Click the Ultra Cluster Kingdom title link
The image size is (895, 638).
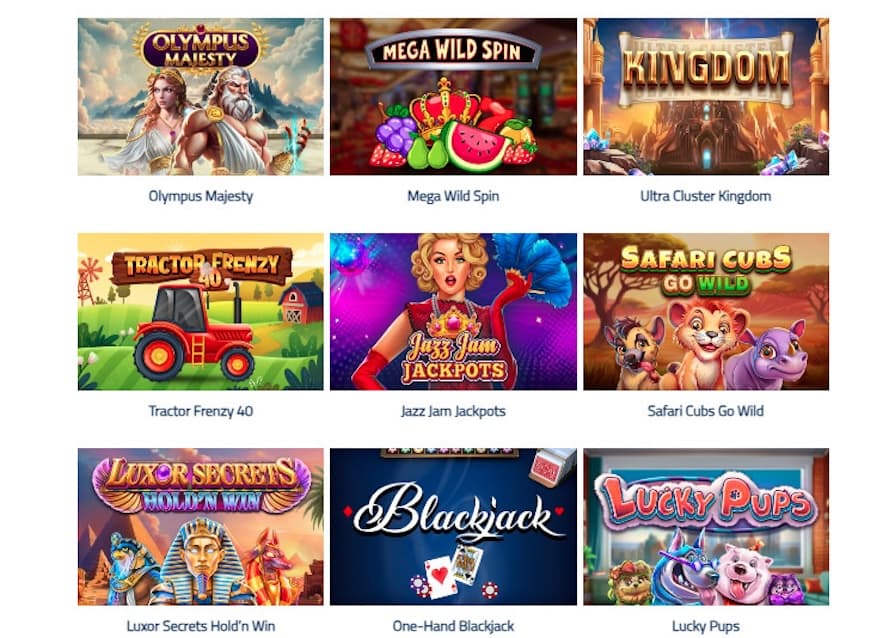pos(705,196)
